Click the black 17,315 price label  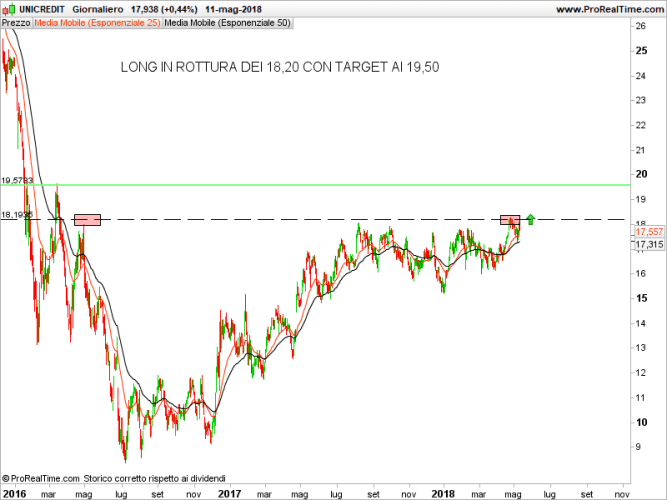click(649, 244)
